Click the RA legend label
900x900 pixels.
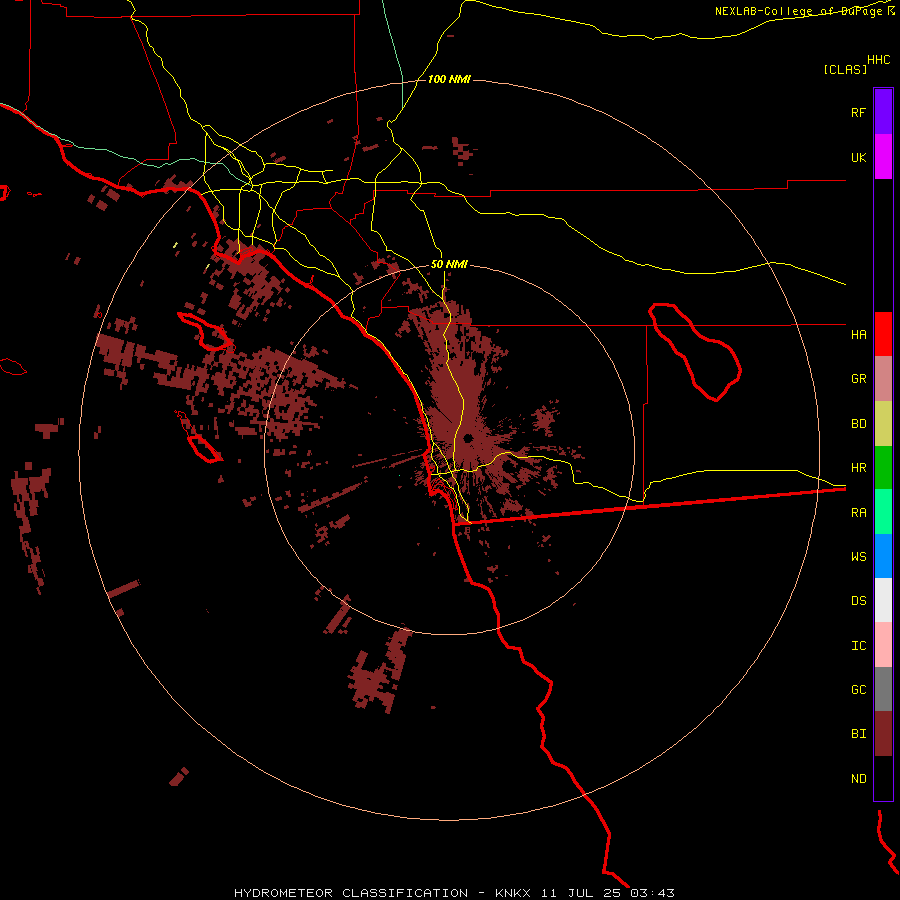coord(858,513)
